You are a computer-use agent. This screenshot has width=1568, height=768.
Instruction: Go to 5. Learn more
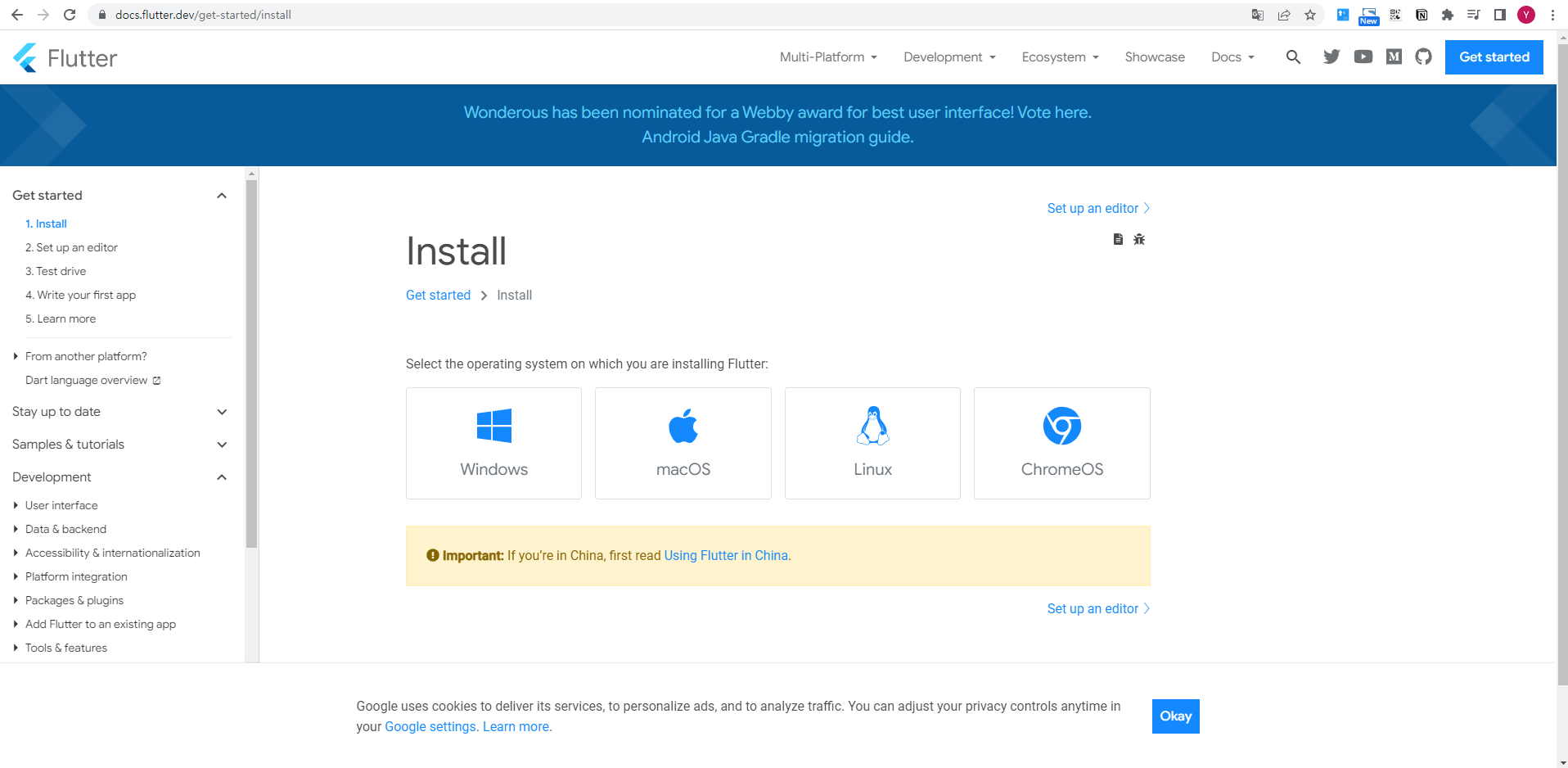61,318
